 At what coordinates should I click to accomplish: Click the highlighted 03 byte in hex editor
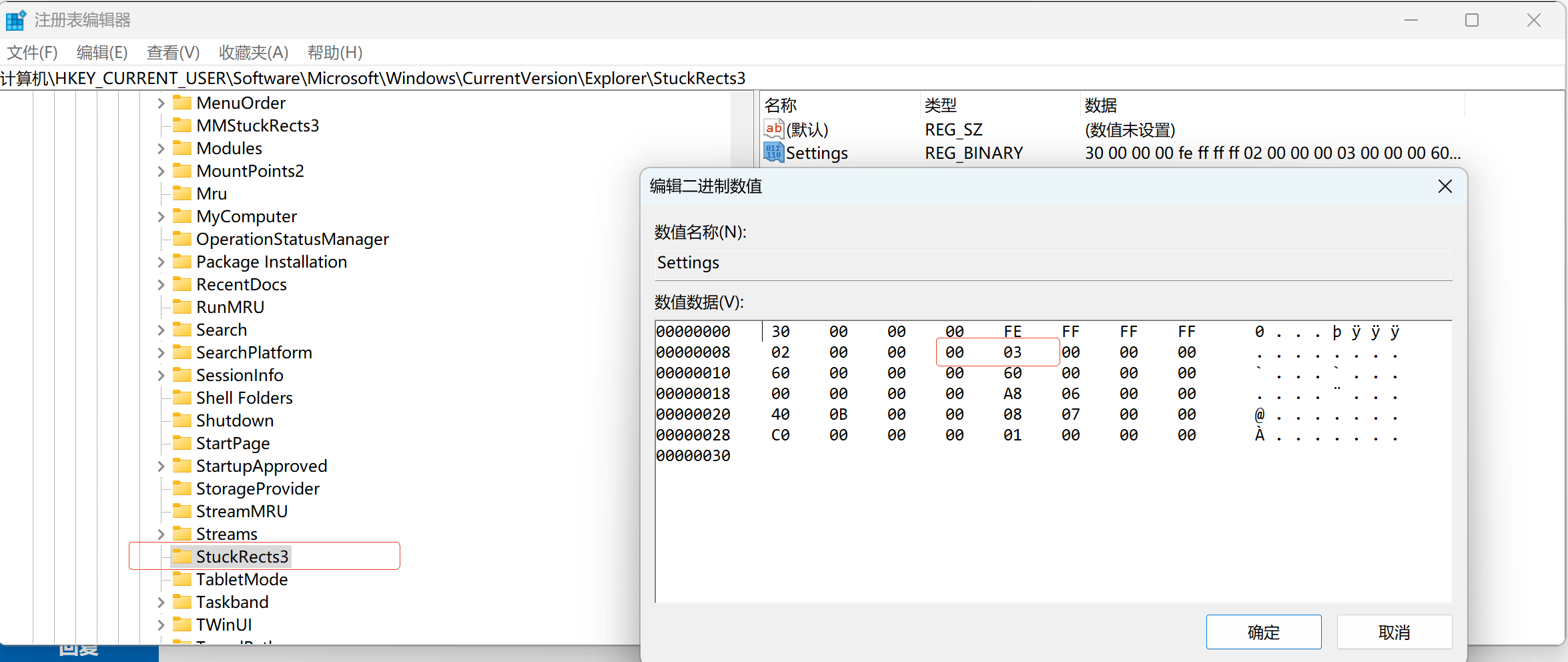(1013, 352)
